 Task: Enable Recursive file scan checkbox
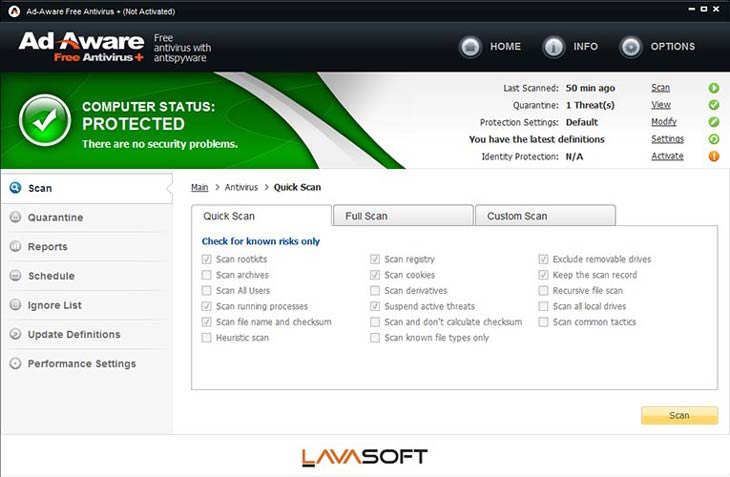tap(543, 290)
